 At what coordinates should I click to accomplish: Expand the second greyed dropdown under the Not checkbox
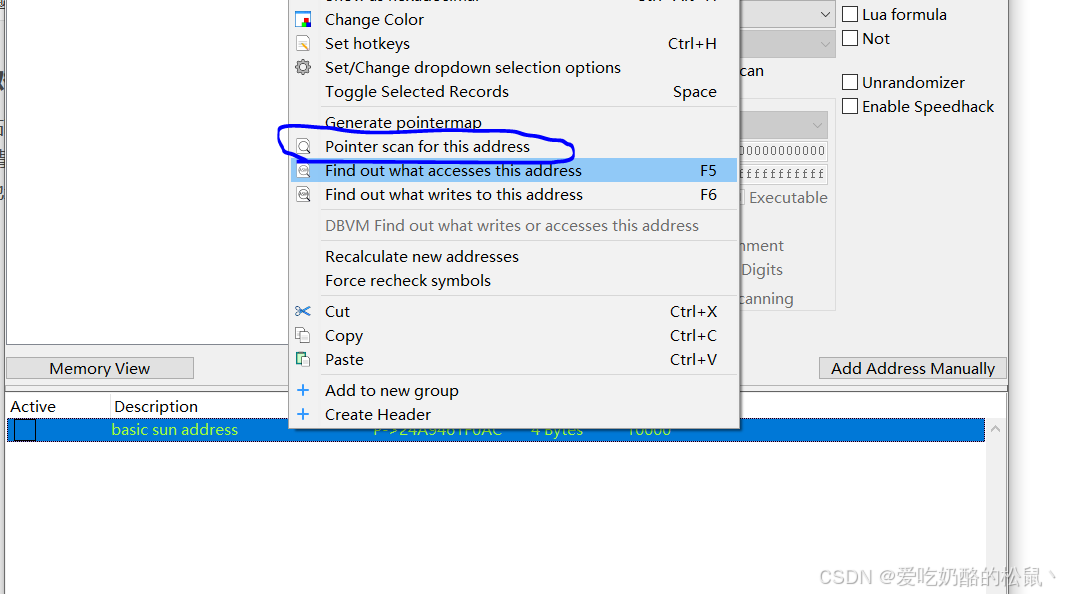(x=825, y=44)
